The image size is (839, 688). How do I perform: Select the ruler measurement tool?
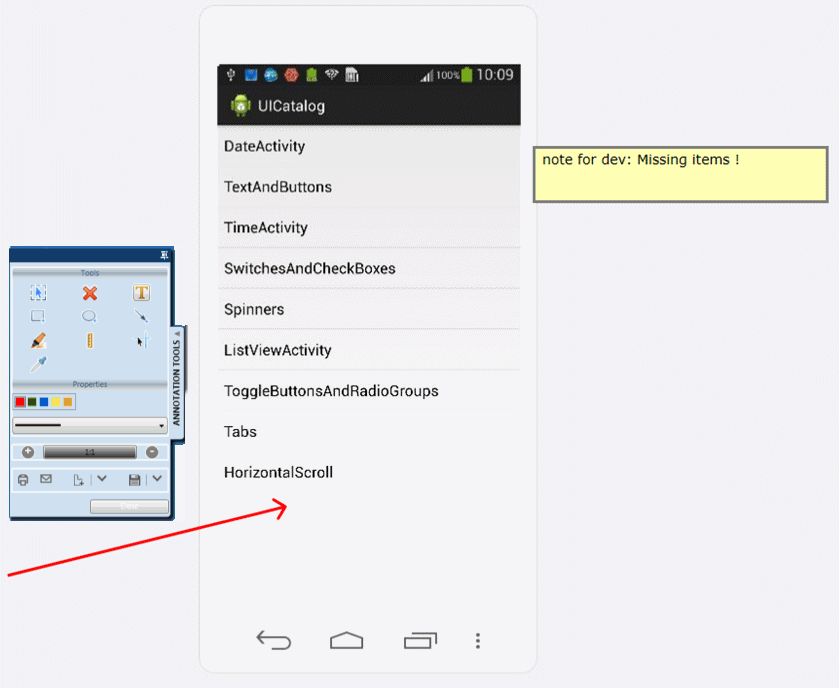[x=90, y=341]
